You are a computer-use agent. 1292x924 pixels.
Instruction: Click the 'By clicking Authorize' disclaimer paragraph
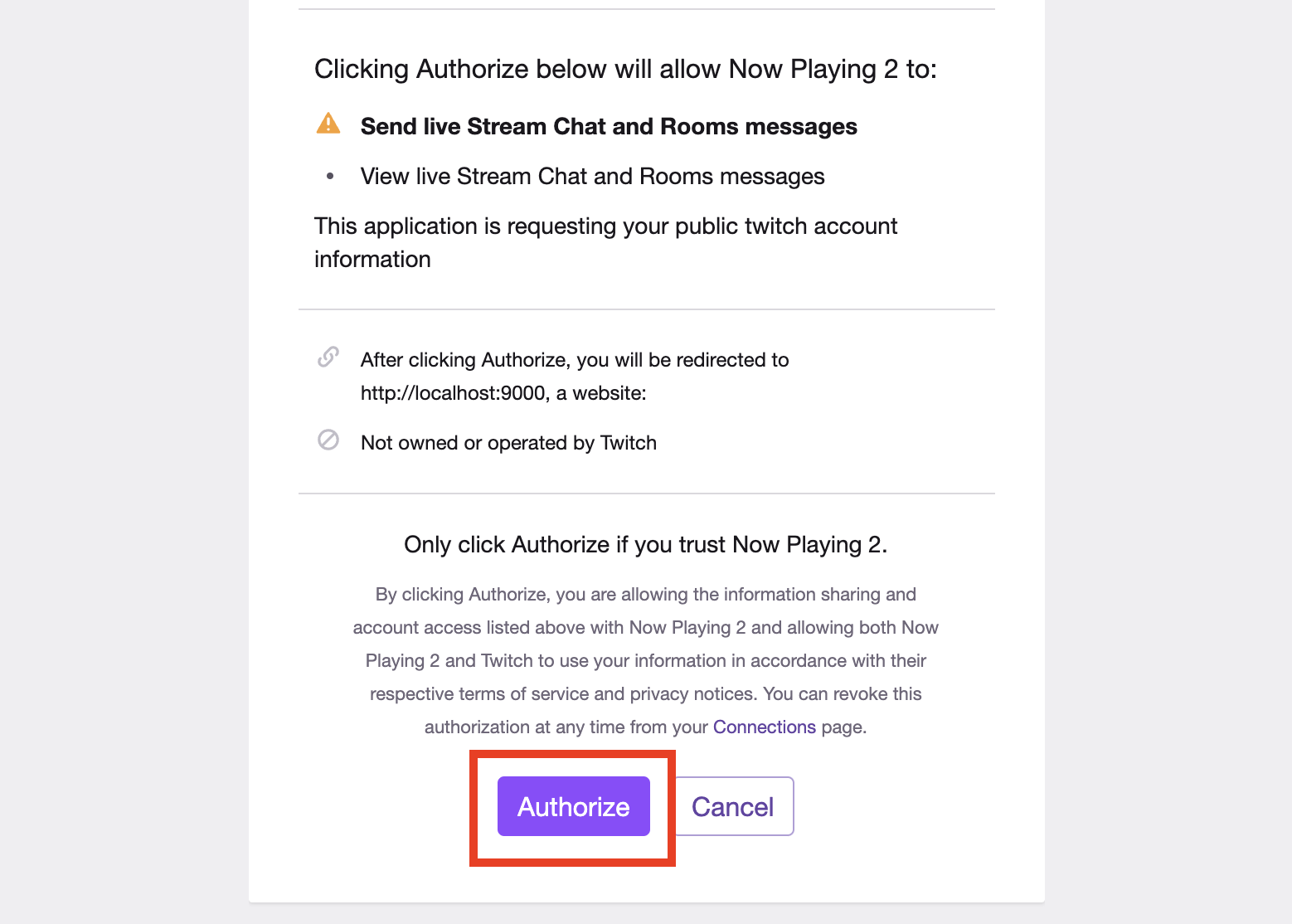pyautogui.click(x=645, y=660)
